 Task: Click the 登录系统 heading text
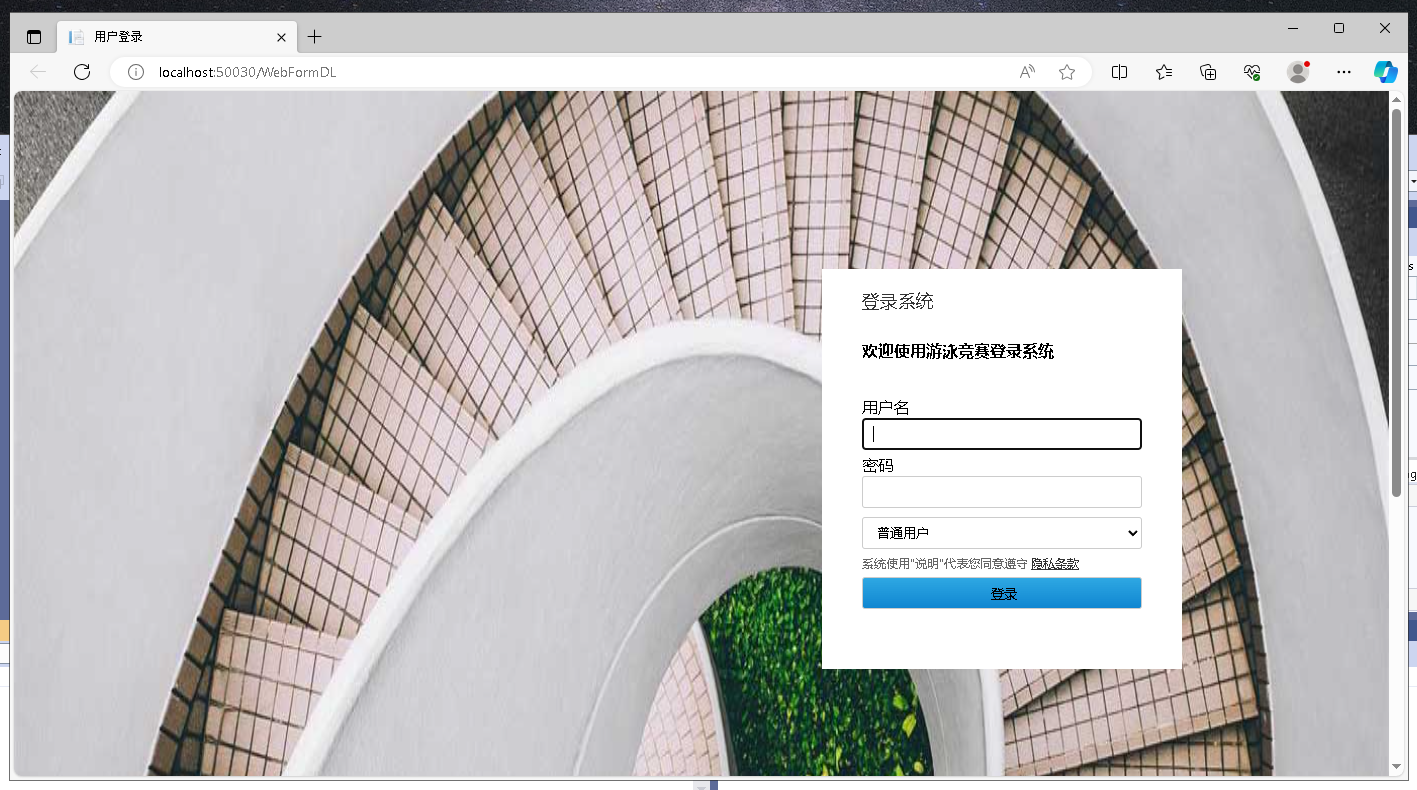tap(898, 302)
